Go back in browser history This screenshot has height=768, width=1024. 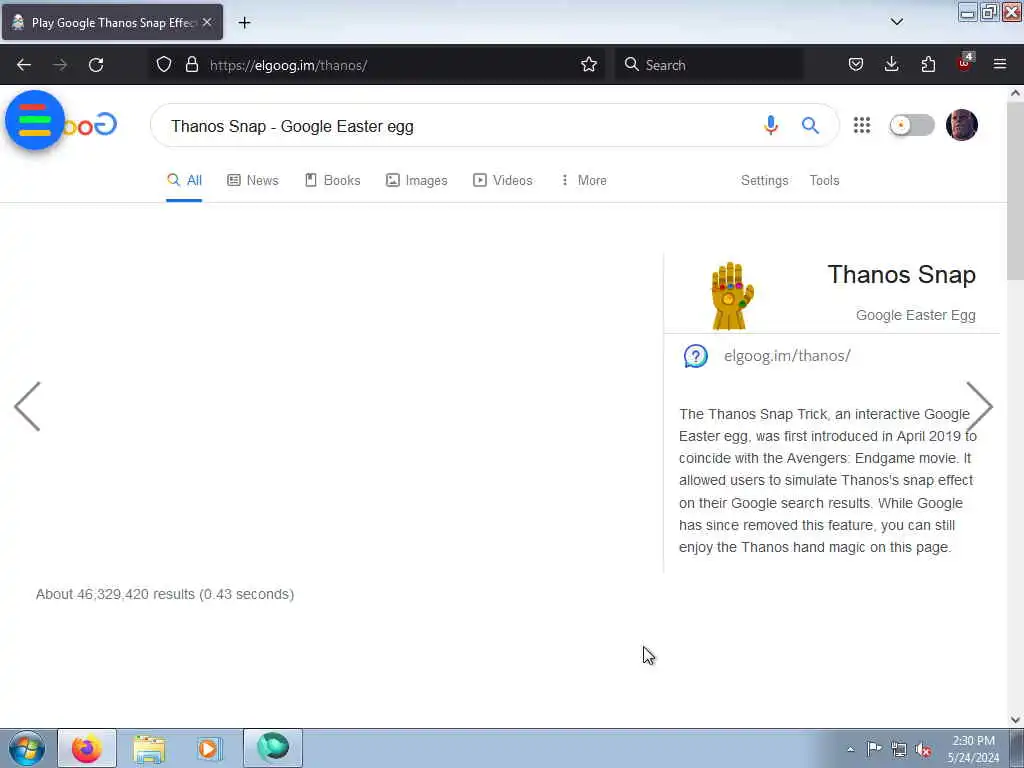coord(24,65)
